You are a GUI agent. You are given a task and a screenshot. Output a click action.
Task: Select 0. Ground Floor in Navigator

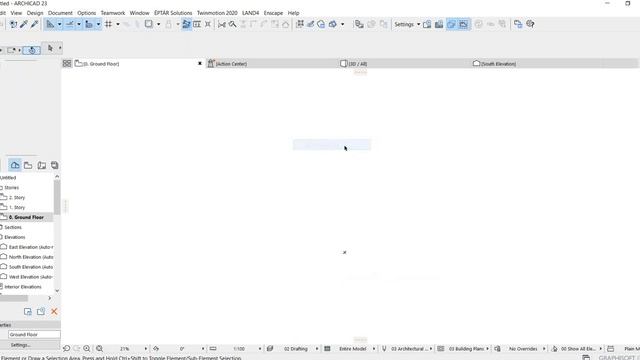[x=27, y=217]
